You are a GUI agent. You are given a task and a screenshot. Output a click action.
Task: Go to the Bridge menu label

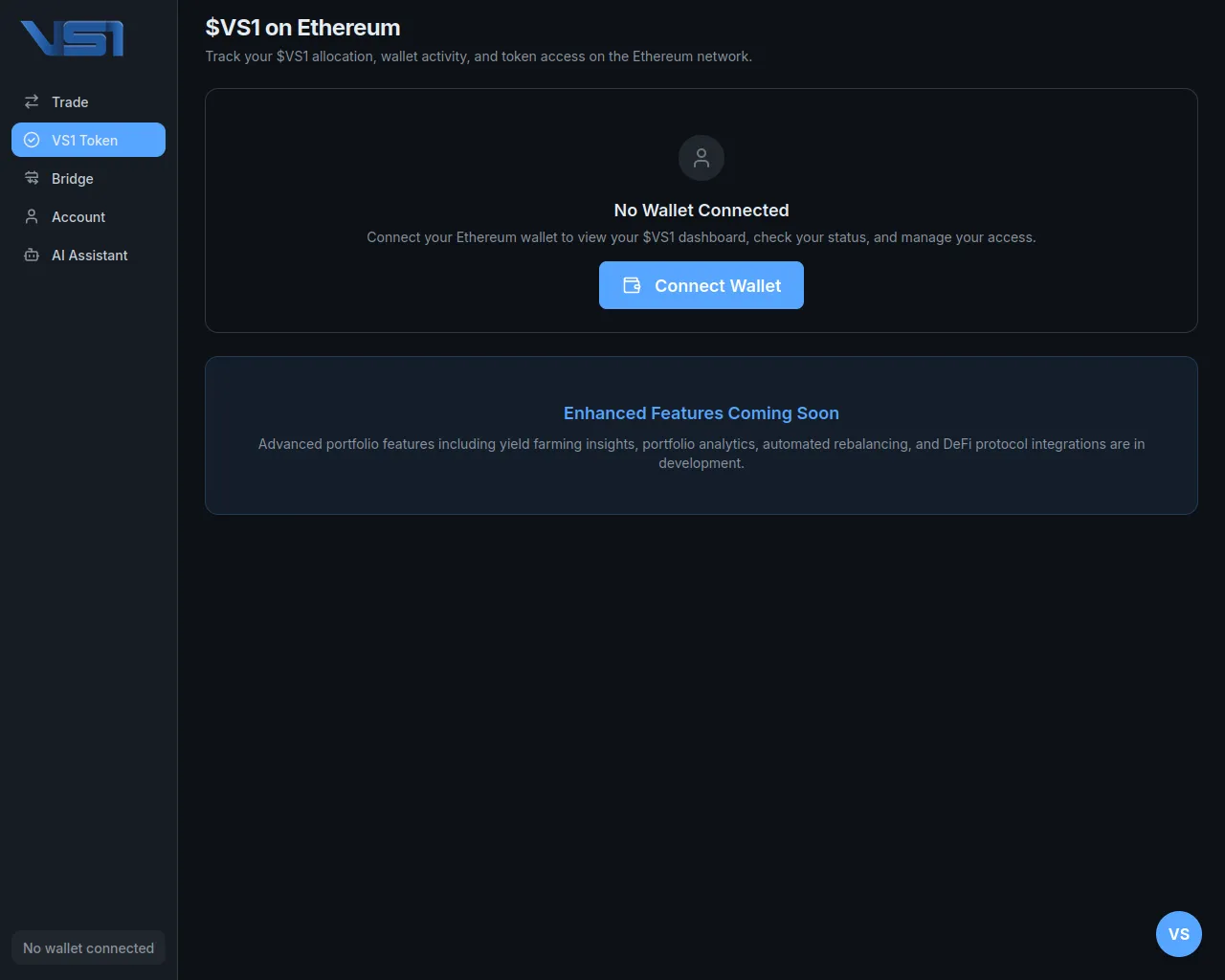pyautogui.click(x=73, y=179)
